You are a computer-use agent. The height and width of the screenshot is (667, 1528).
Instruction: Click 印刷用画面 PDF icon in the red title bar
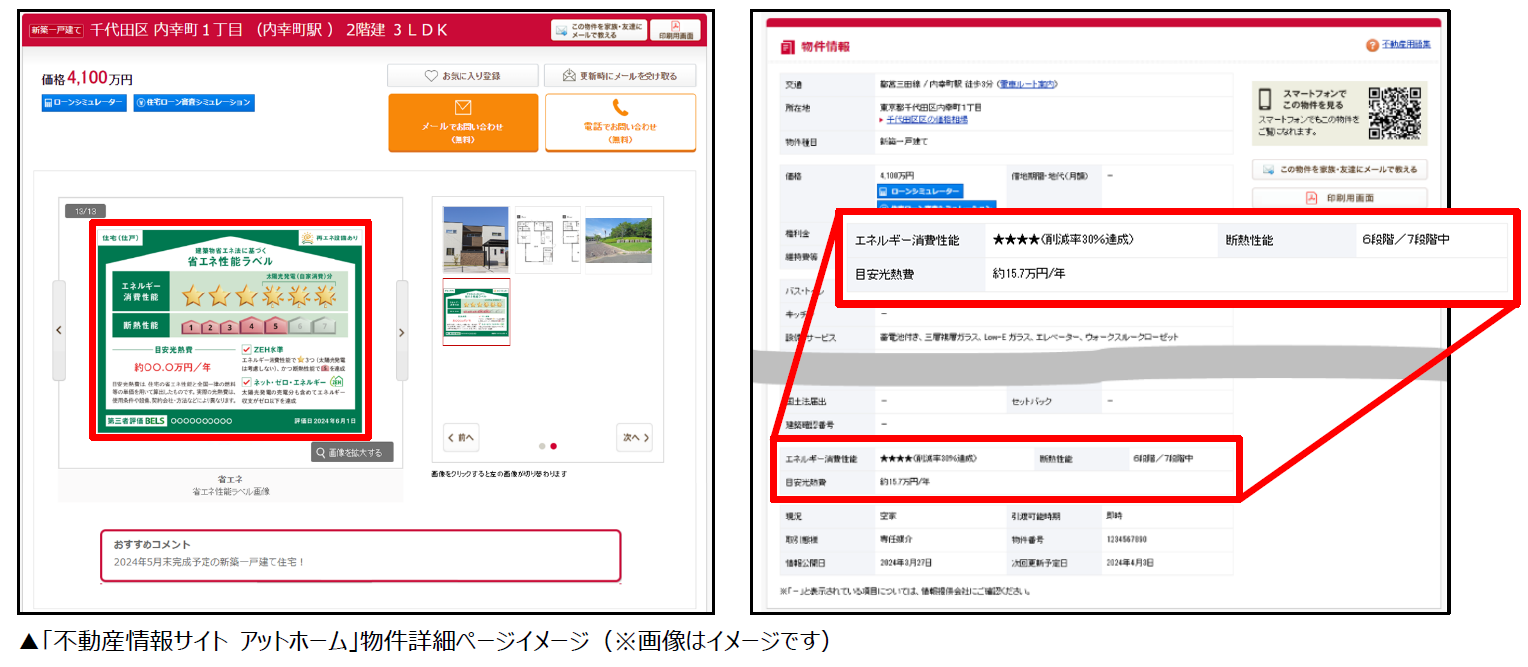pyautogui.click(x=677, y=30)
